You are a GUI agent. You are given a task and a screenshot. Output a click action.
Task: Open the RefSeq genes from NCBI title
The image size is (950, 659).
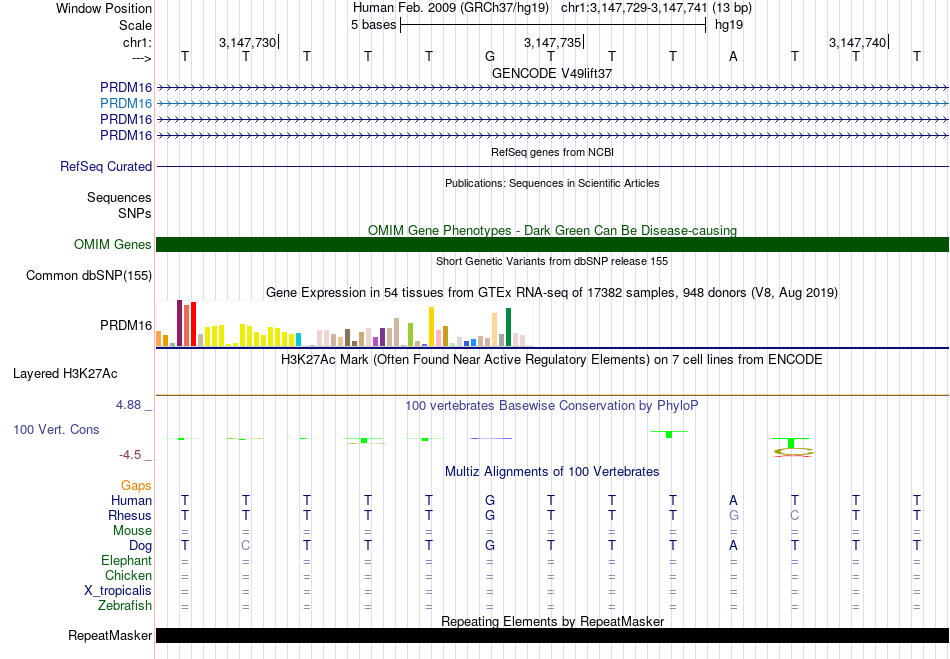point(552,152)
